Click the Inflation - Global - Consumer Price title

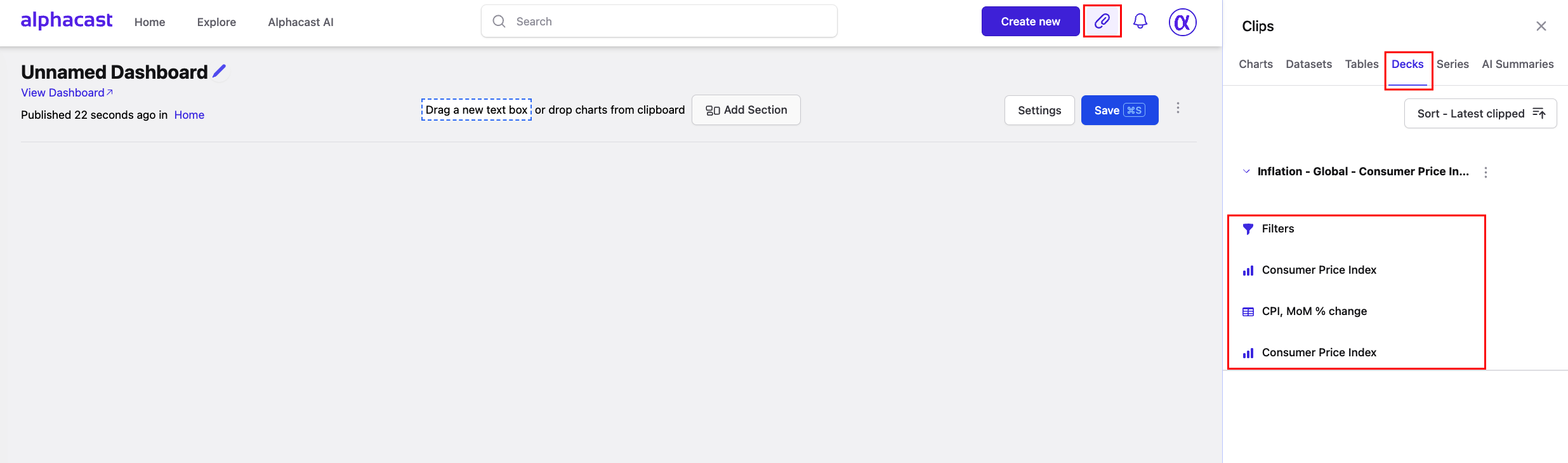click(x=1363, y=171)
